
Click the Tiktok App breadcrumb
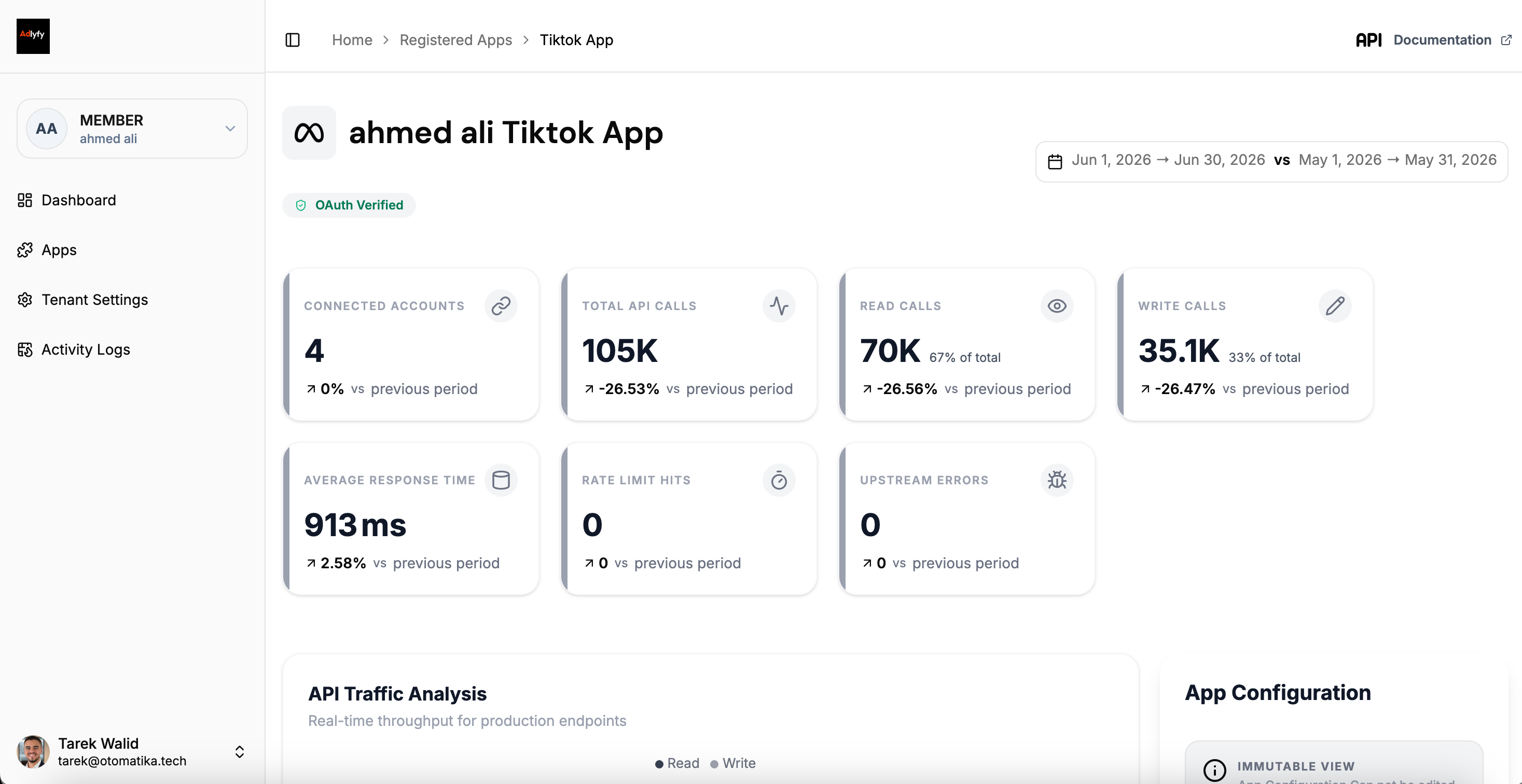[x=576, y=40]
